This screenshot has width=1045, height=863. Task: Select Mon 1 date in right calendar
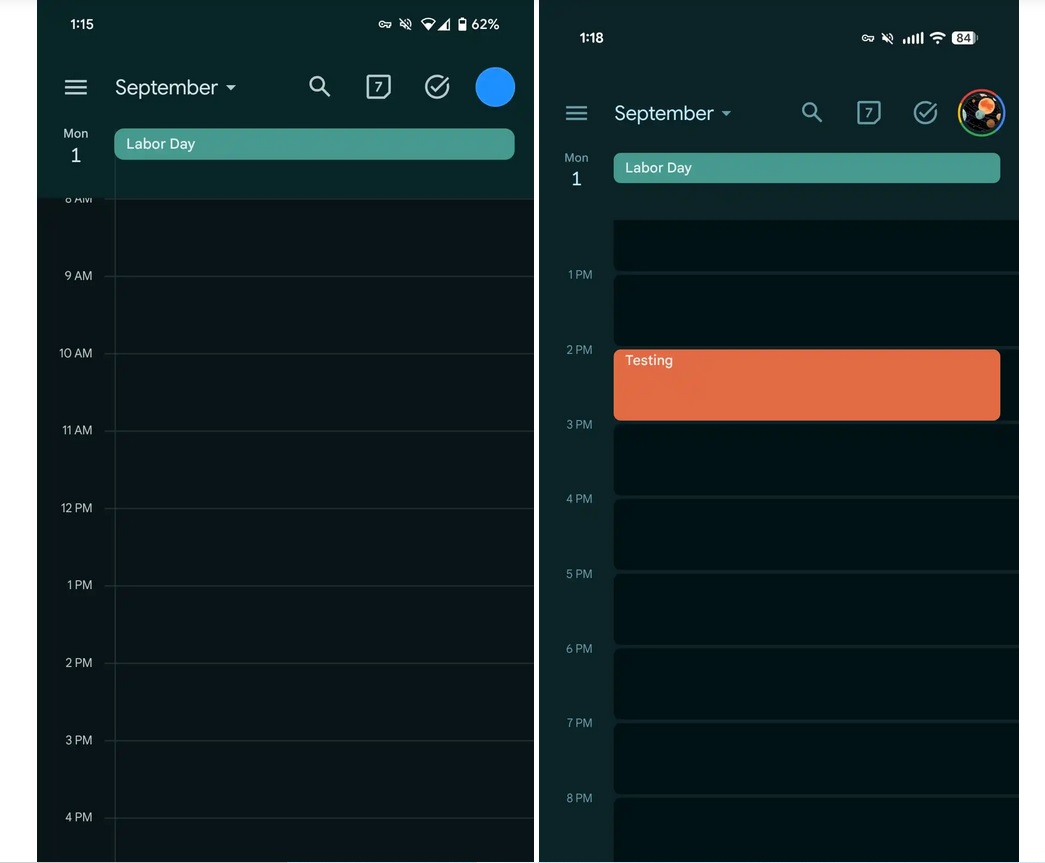[x=576, y=170]
